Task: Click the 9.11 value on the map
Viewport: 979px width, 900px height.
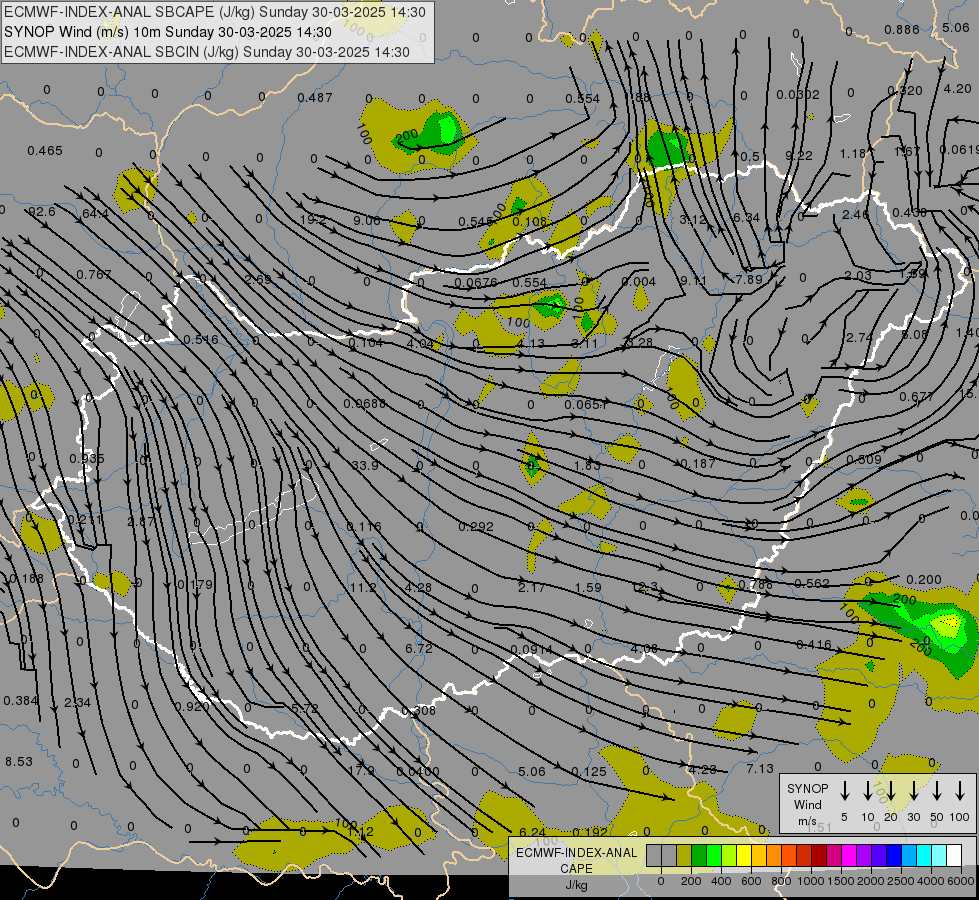Action: (693, 281)
